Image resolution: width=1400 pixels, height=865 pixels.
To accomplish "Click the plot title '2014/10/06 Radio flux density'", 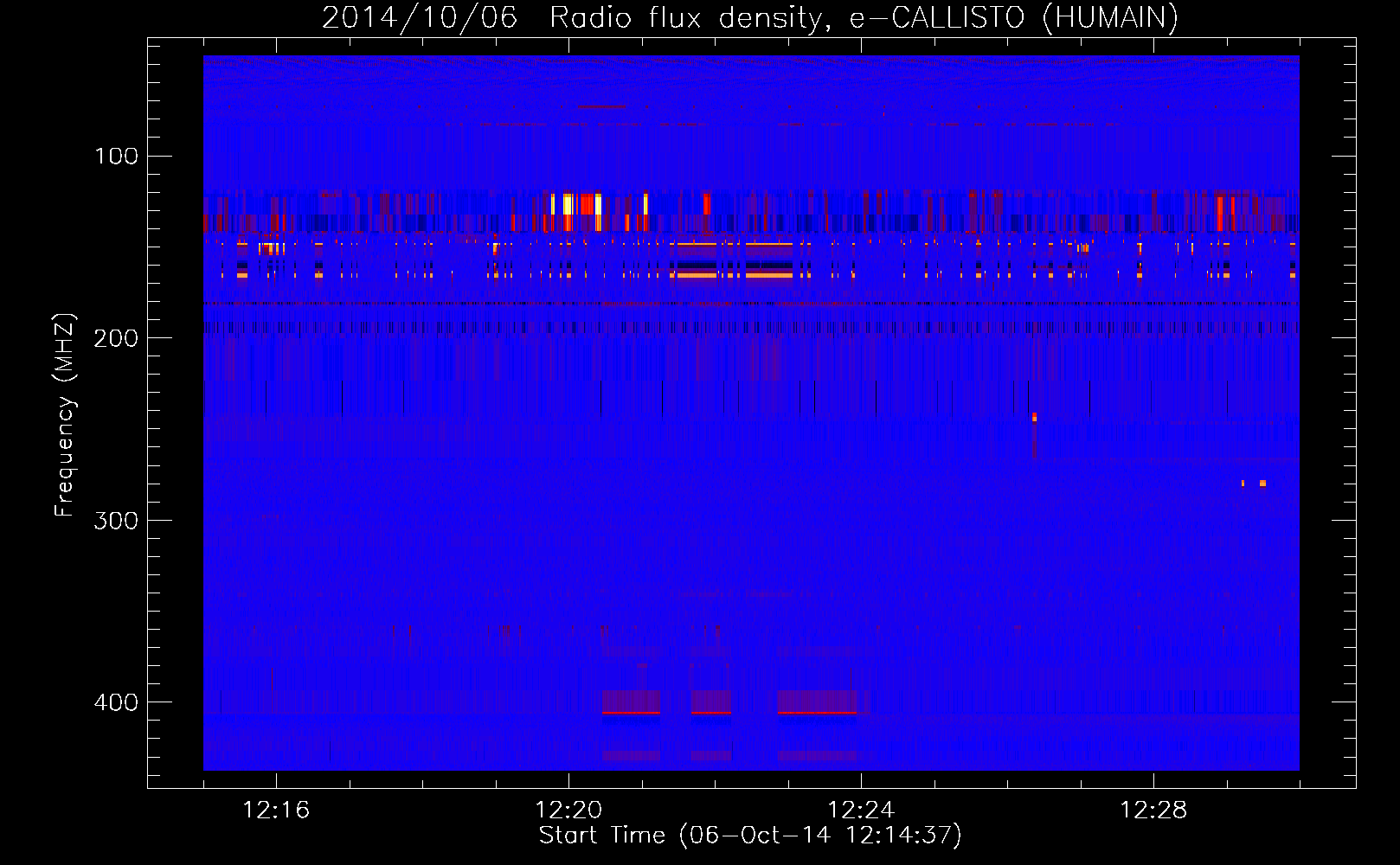I will [749, 17].
